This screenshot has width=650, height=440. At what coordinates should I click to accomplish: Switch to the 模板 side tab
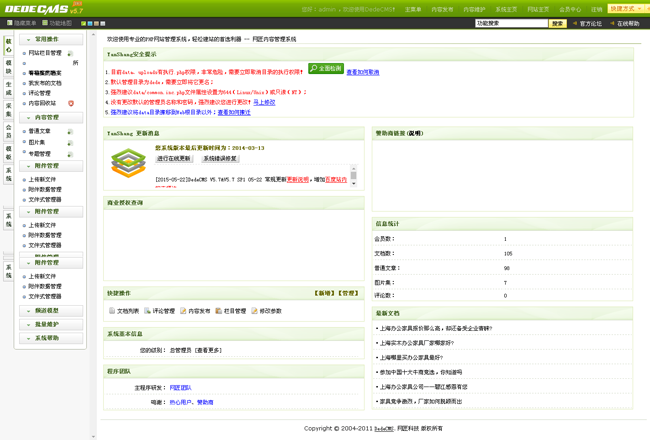click(x=9, y=153)
